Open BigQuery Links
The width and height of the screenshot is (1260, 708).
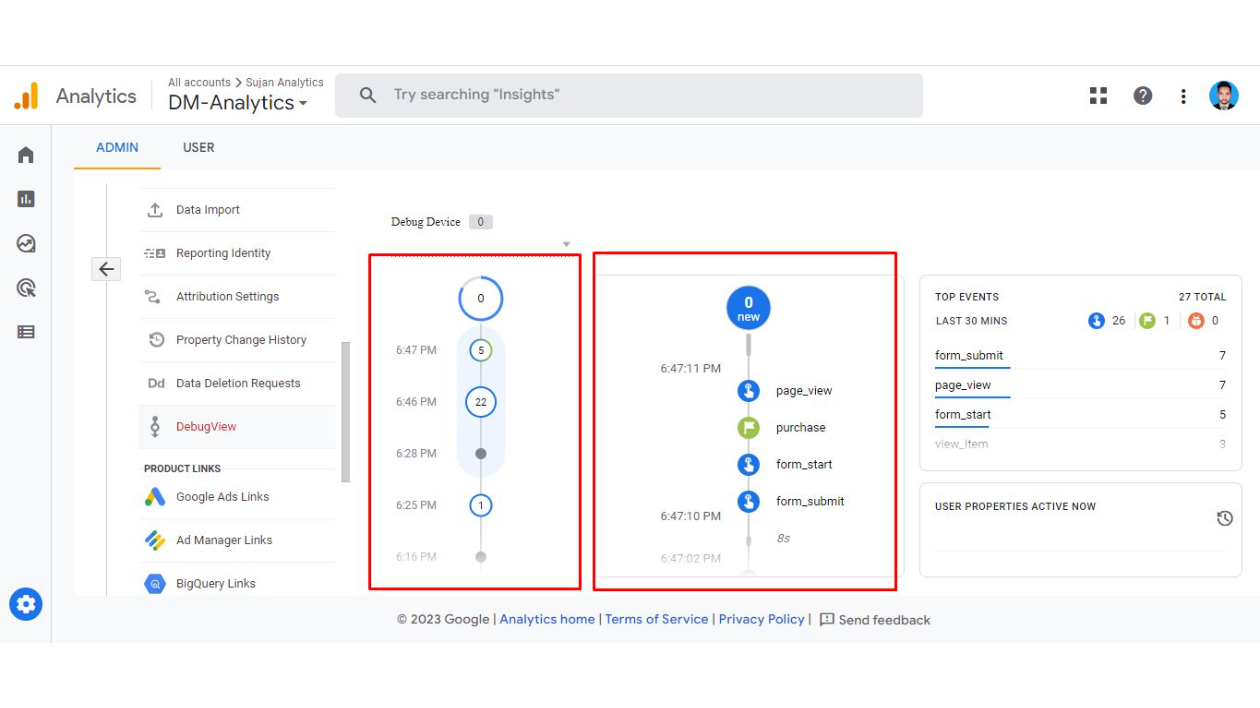(x=237, y=584)
